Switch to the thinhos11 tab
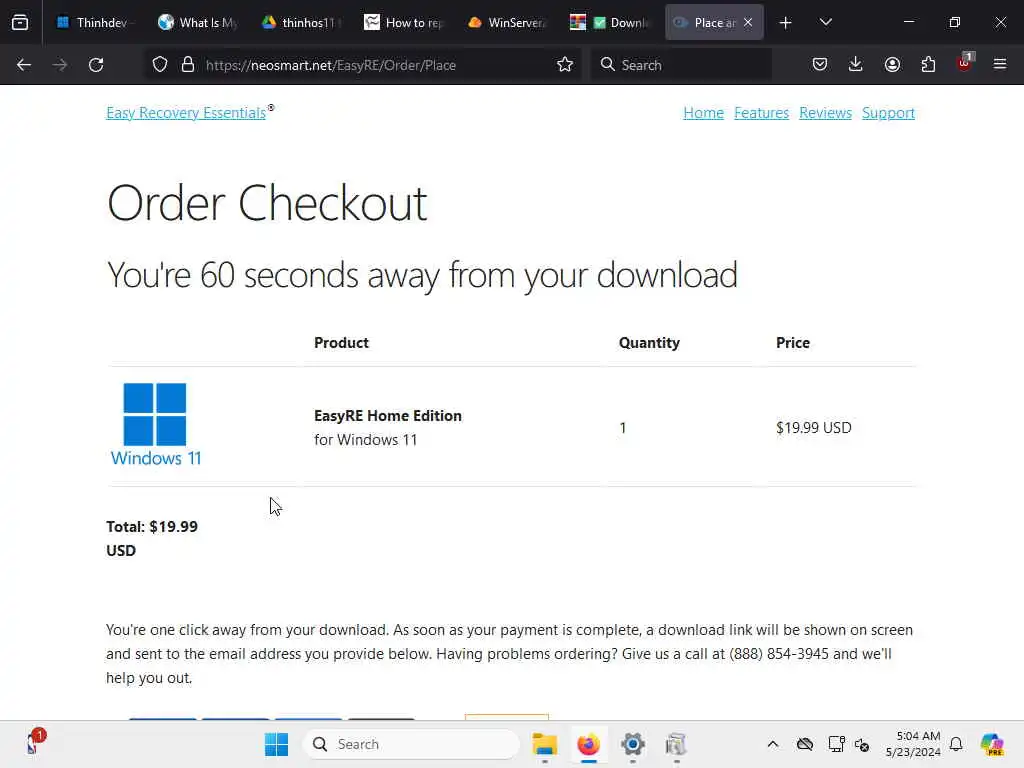This screenshot has width=1024, height=768. click(301, 23)
